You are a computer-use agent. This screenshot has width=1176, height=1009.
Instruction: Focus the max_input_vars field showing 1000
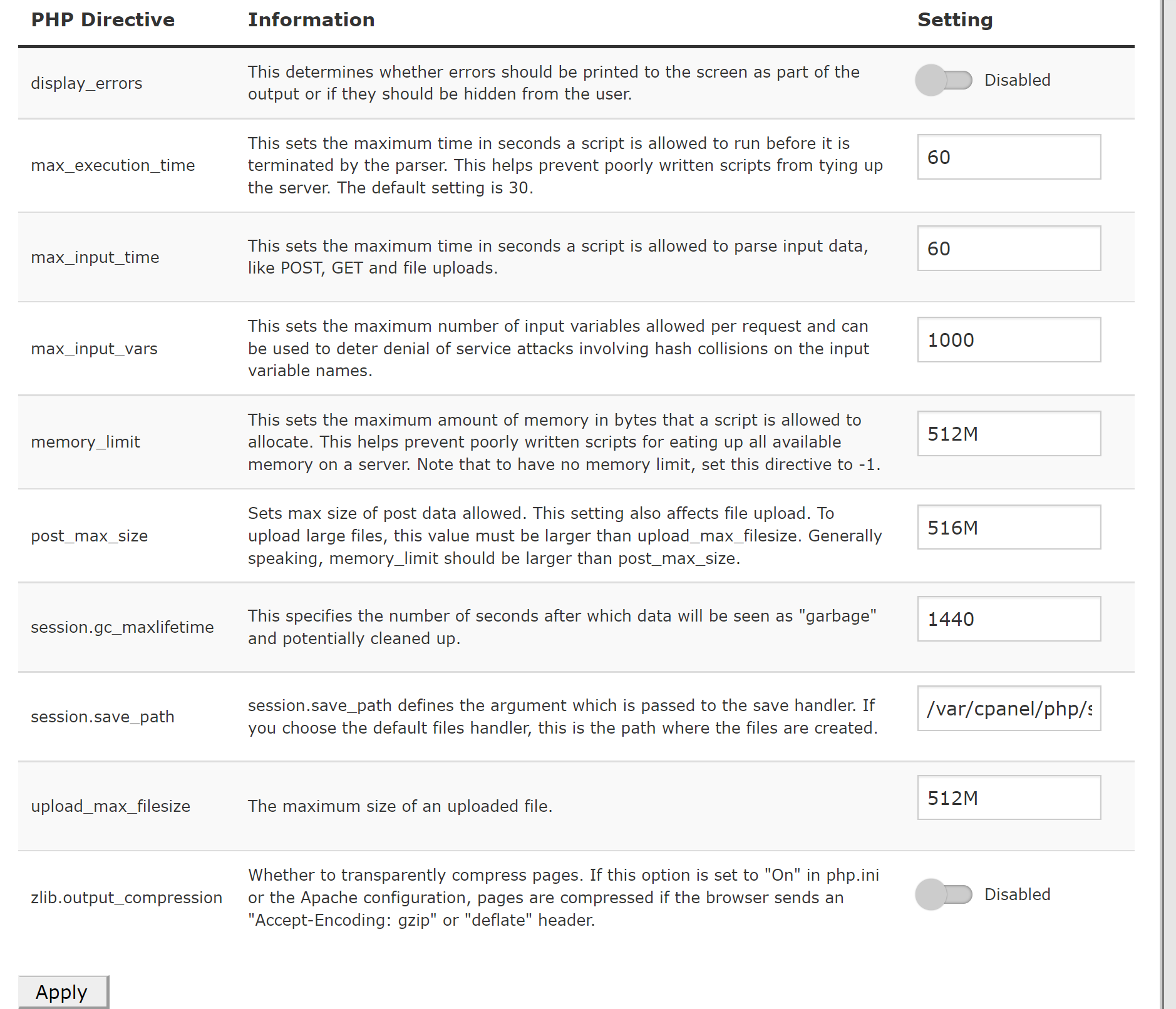click(x=1008, y=340)
